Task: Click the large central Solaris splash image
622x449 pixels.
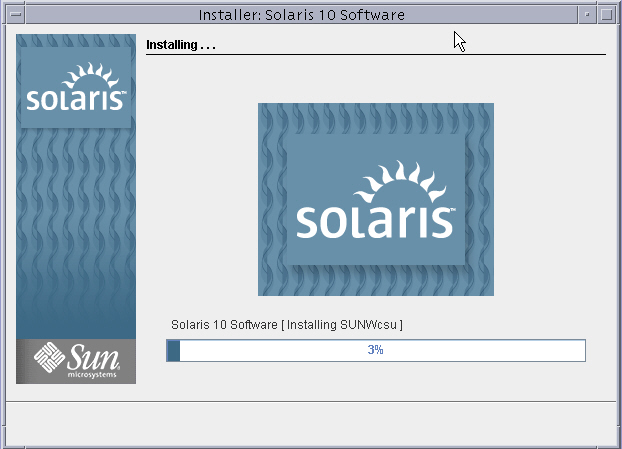Action: click(x=376, y=200)
